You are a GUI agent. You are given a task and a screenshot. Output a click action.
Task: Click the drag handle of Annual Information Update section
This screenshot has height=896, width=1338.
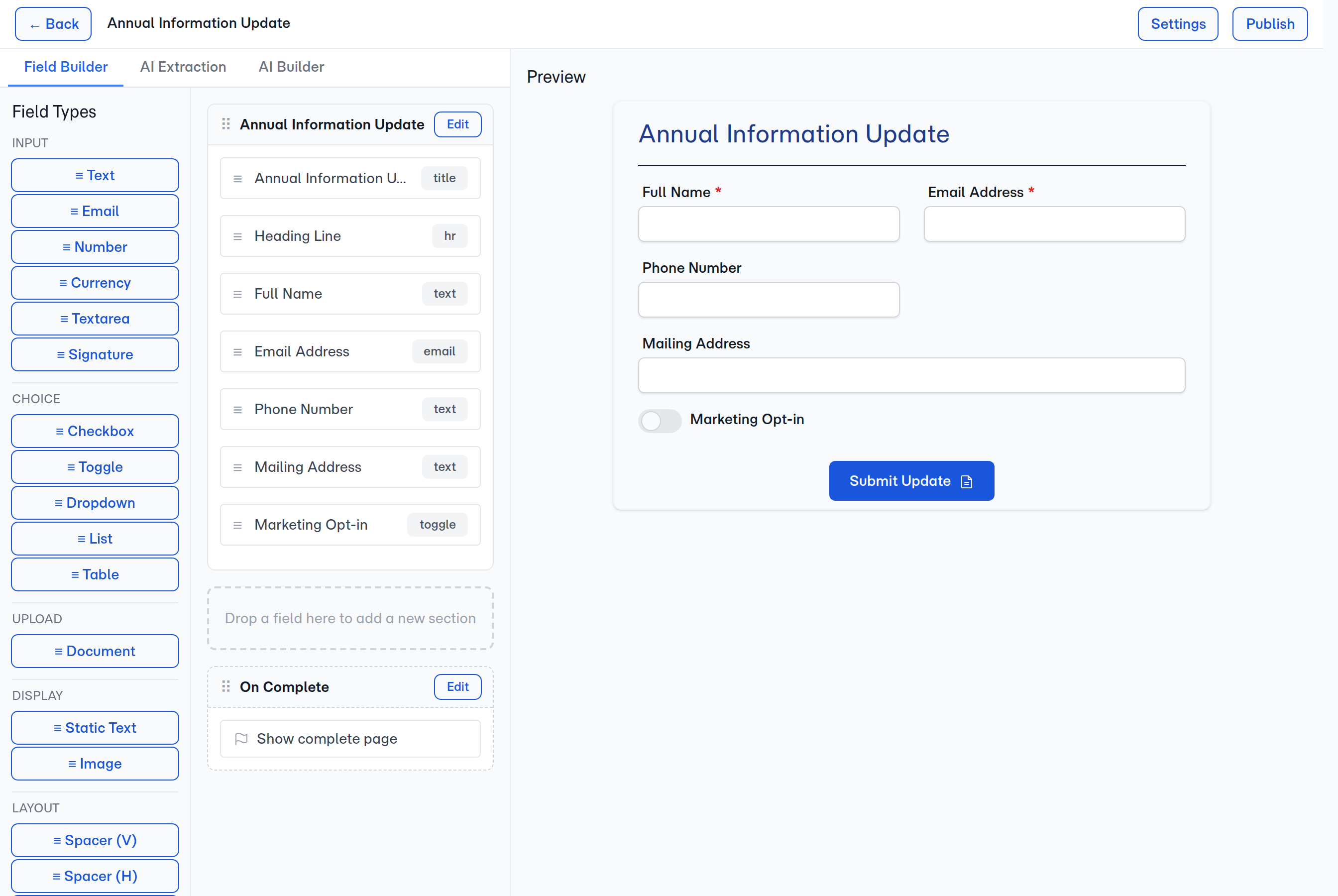coord(225,124)
